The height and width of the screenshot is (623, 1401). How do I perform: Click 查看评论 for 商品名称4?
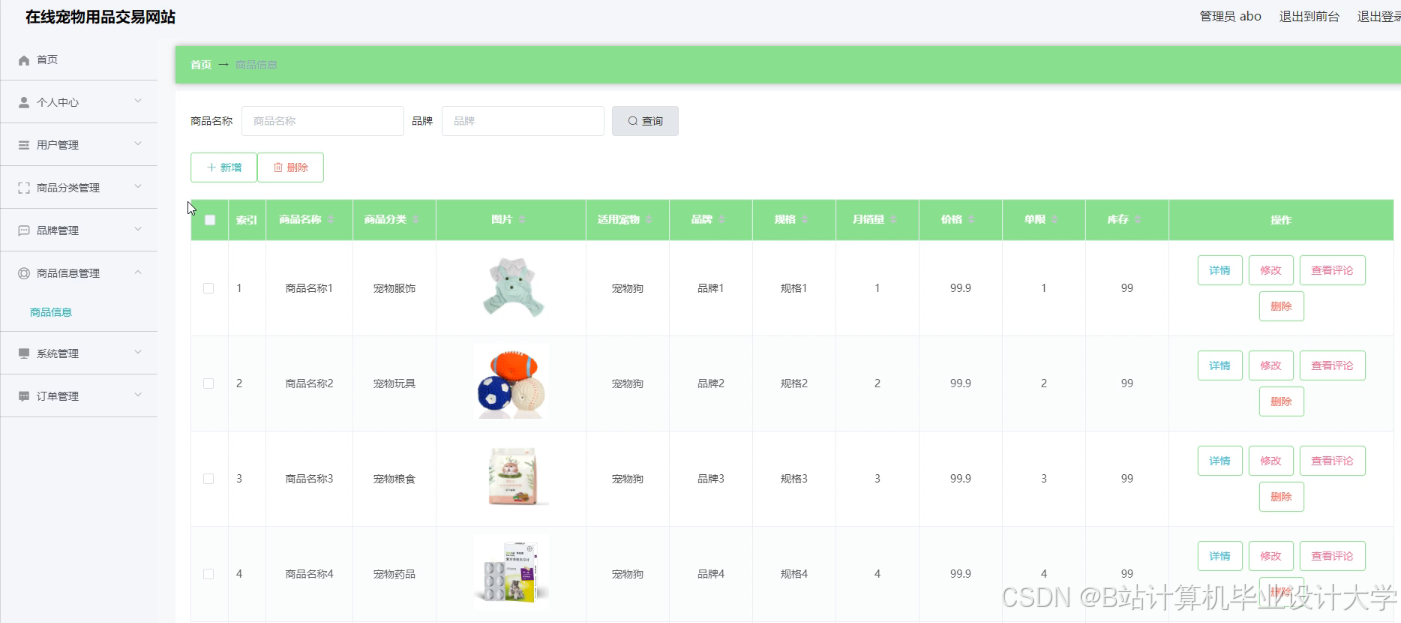(x=1332, y=556)
